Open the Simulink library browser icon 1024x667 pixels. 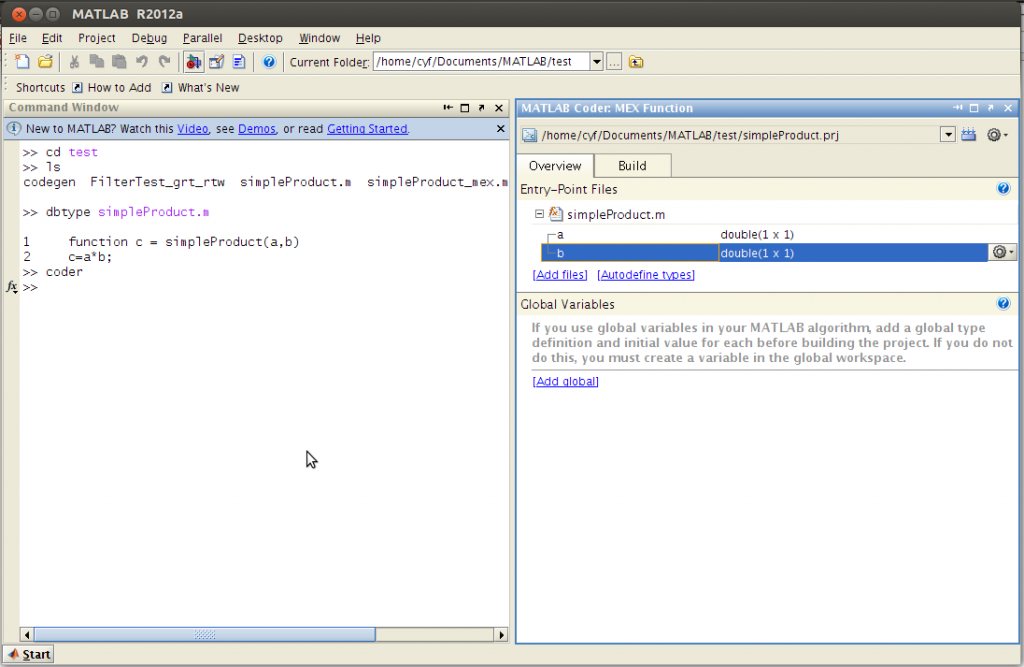click(x=193, y=61)
